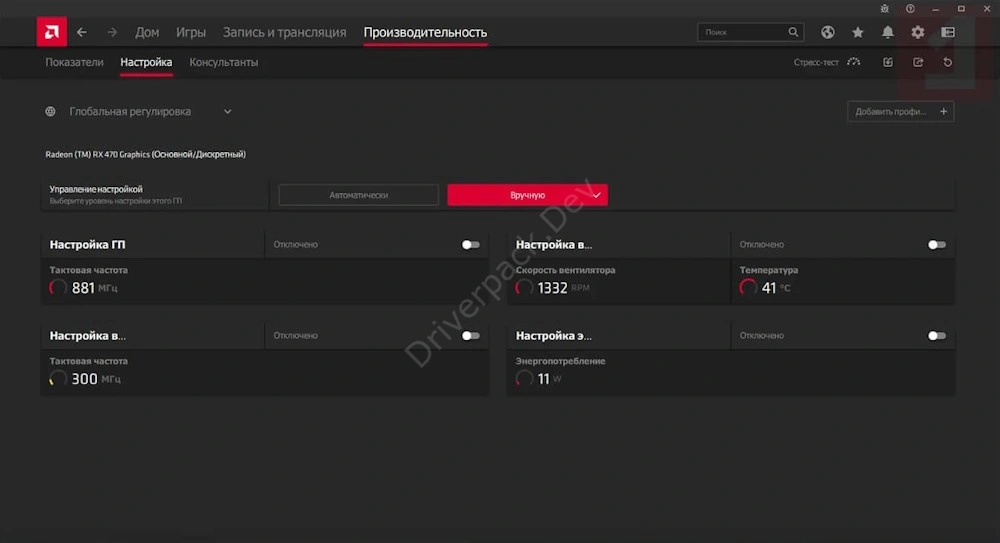Enable the Настройка ГП toggle
1000x543 pixels.
(x=471, y=244)
